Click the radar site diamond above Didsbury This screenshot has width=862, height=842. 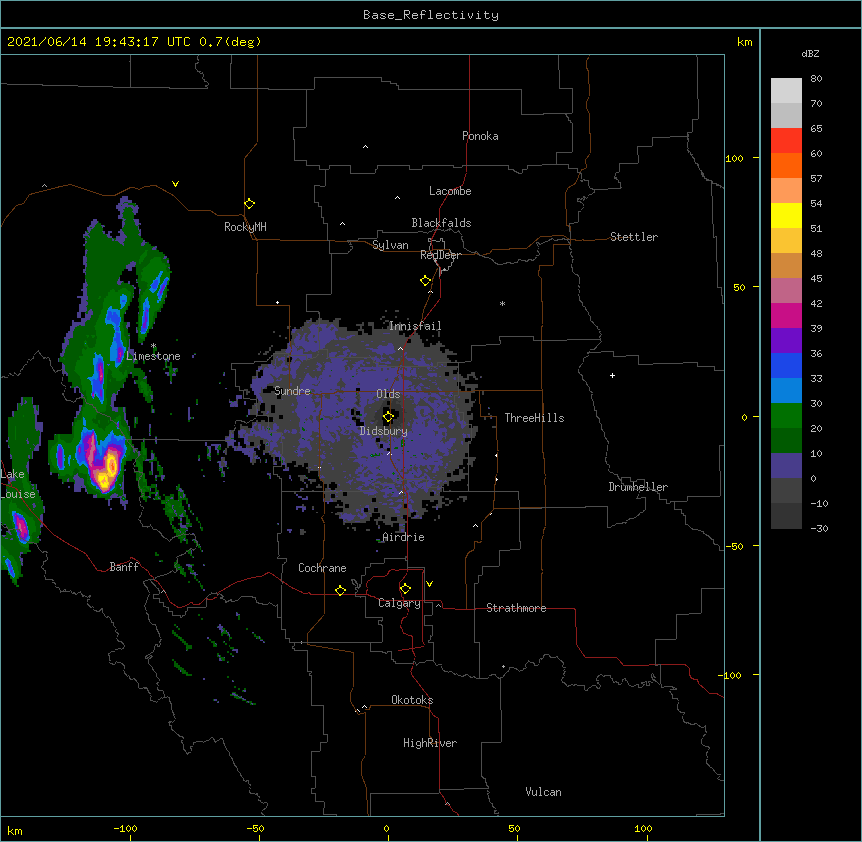click(389, 416)
